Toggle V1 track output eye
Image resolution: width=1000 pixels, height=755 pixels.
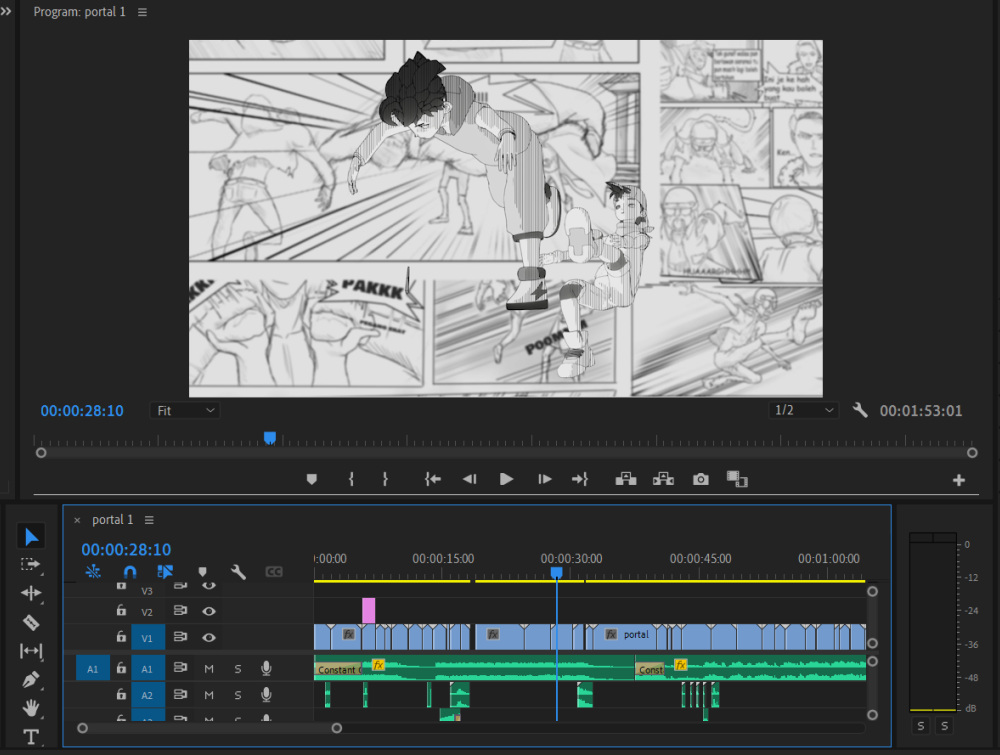coord(209,637)
